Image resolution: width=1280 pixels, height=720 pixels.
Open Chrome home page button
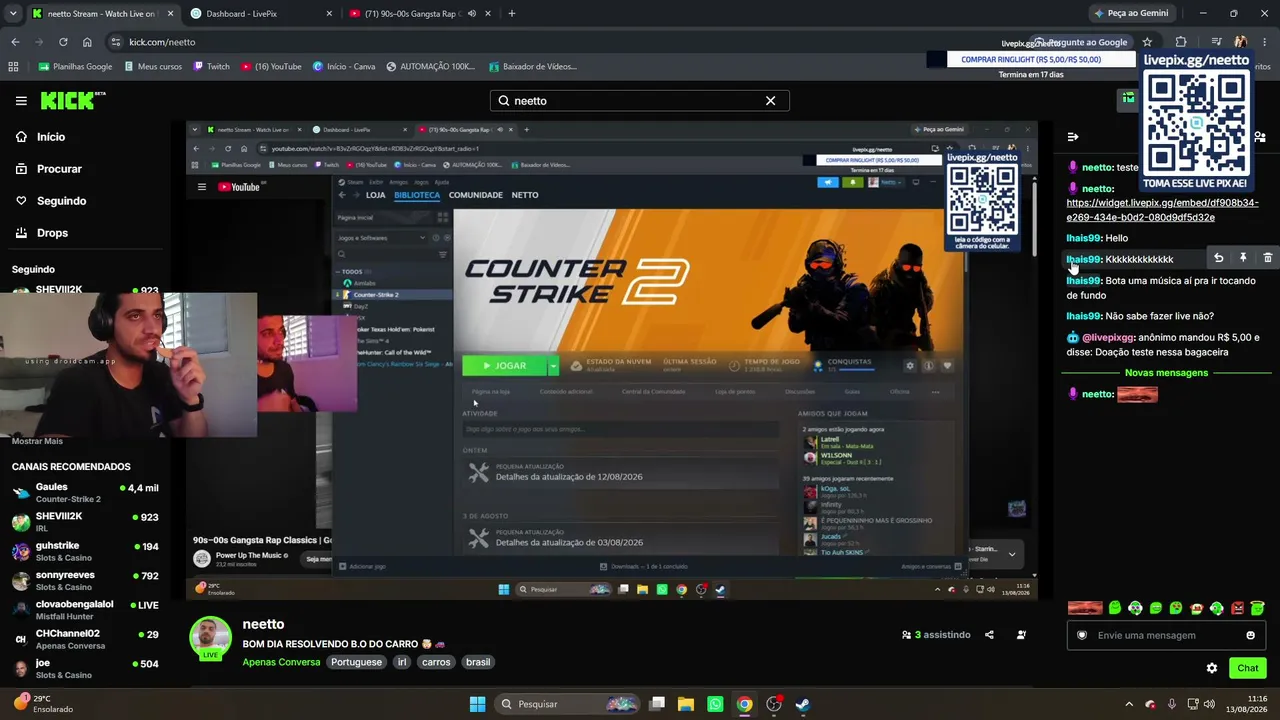[87, 42]
